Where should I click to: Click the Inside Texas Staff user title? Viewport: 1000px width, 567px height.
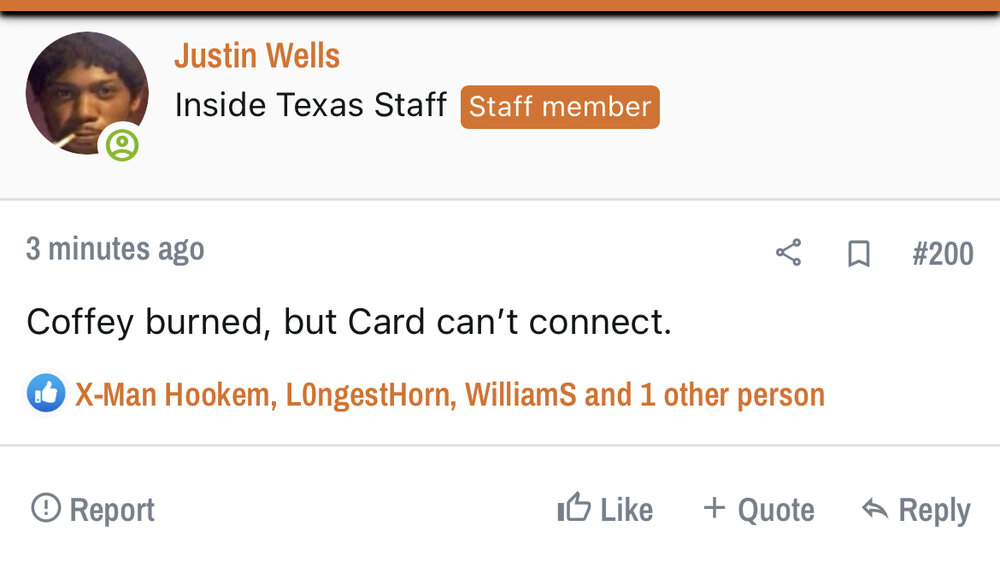click(310, 105)
